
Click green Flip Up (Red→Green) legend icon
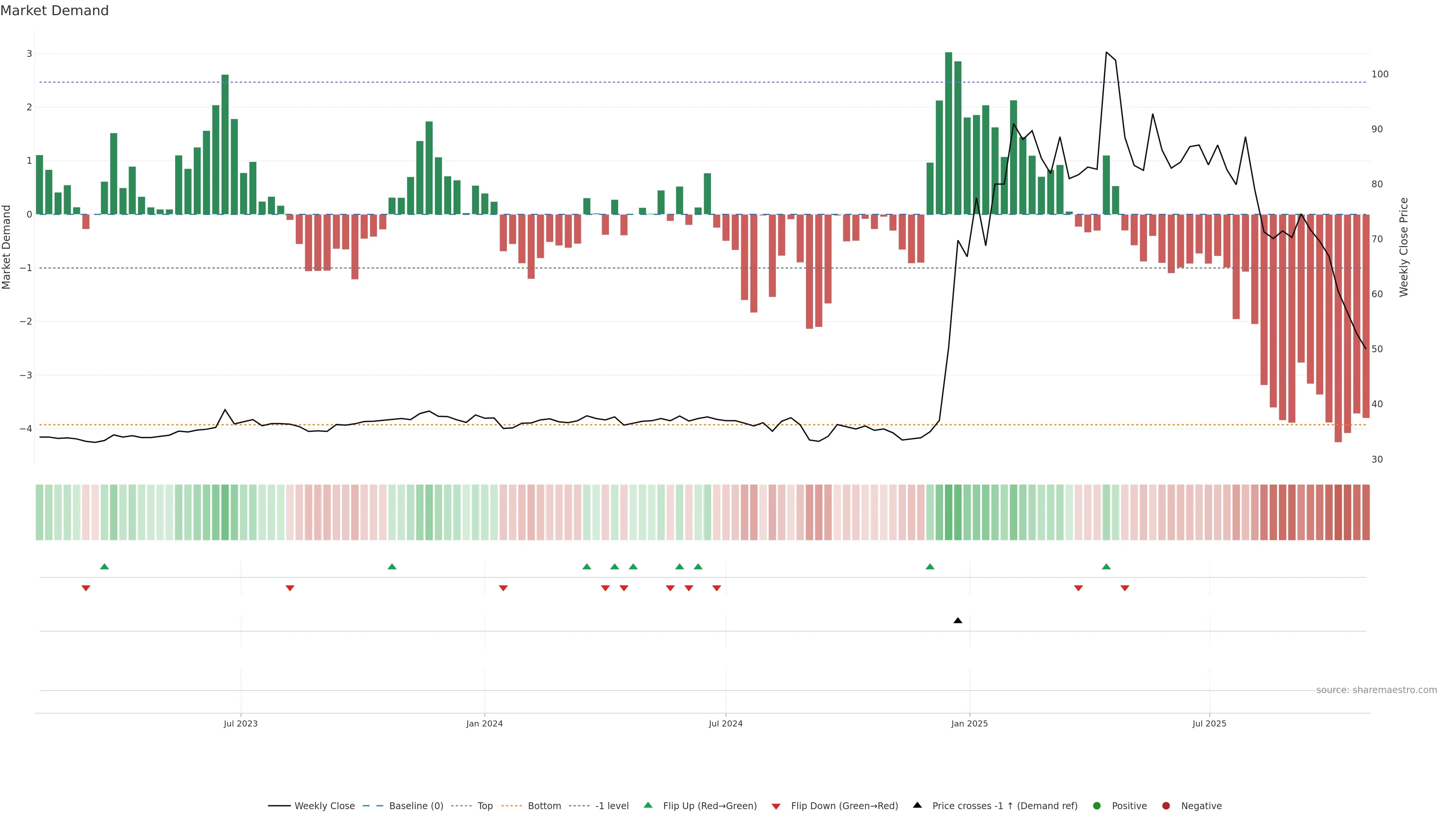click(x=648, y=805)
